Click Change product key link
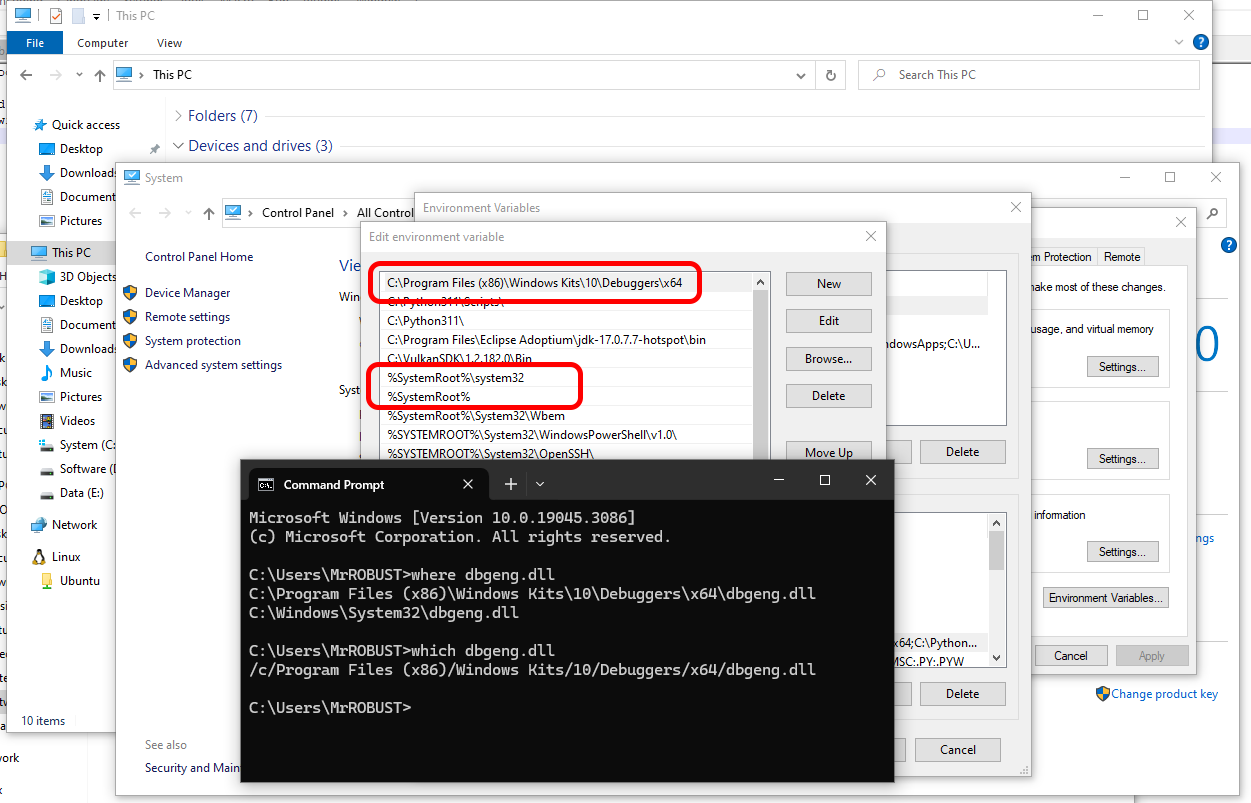This screenshot has width=1251, height=803. coord(1163,693)
